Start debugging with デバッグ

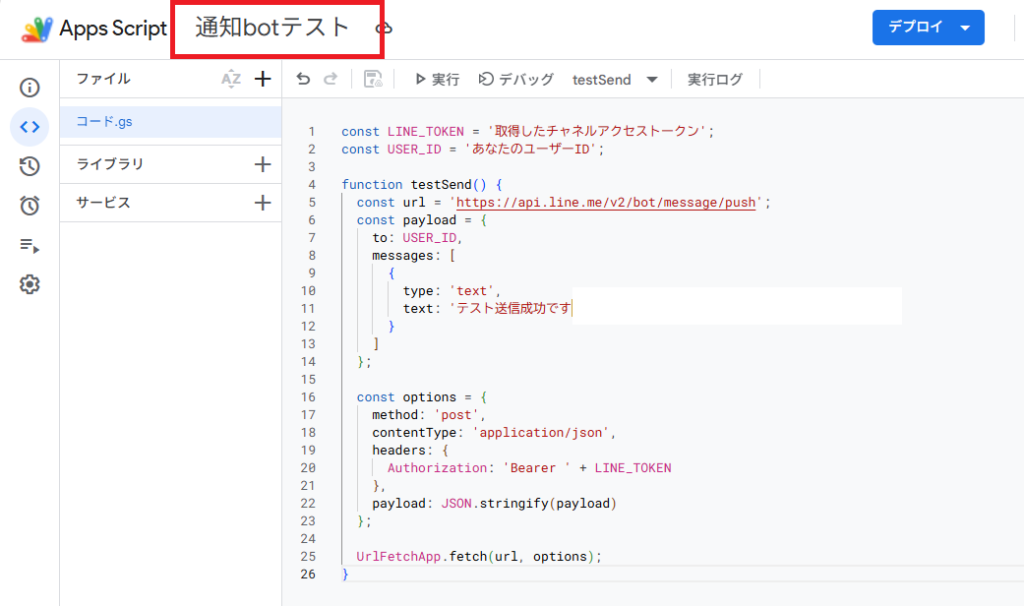click(516, 80)
